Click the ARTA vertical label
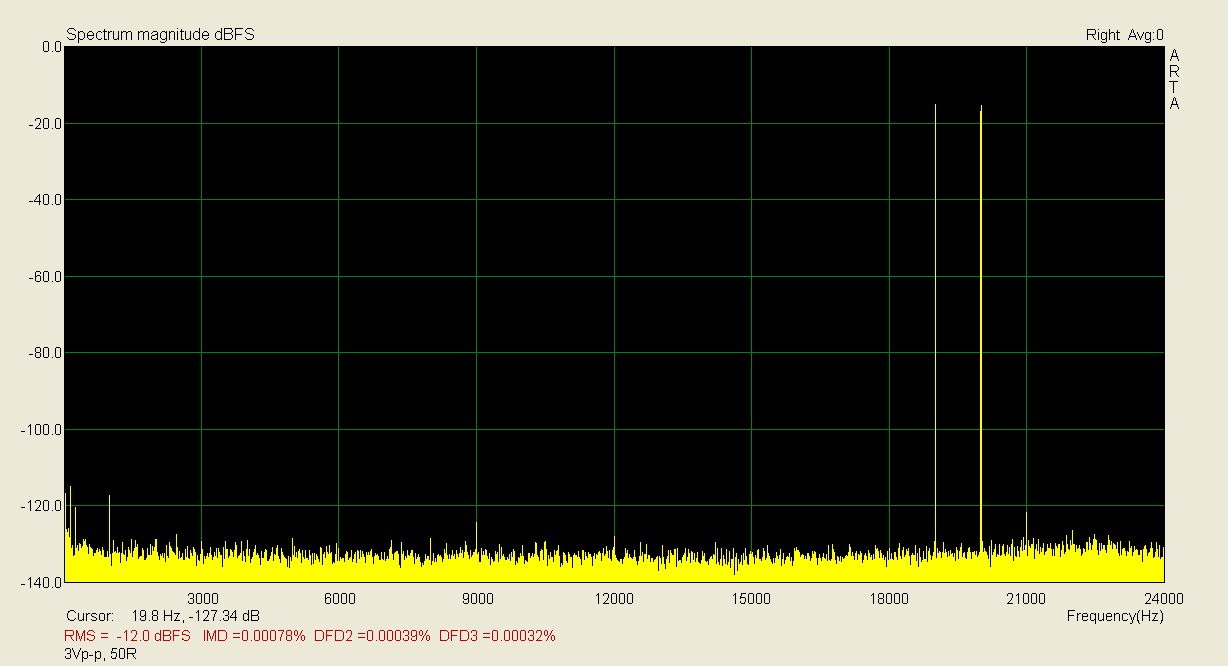1228x666 pixels. (x=1175, y=79)
